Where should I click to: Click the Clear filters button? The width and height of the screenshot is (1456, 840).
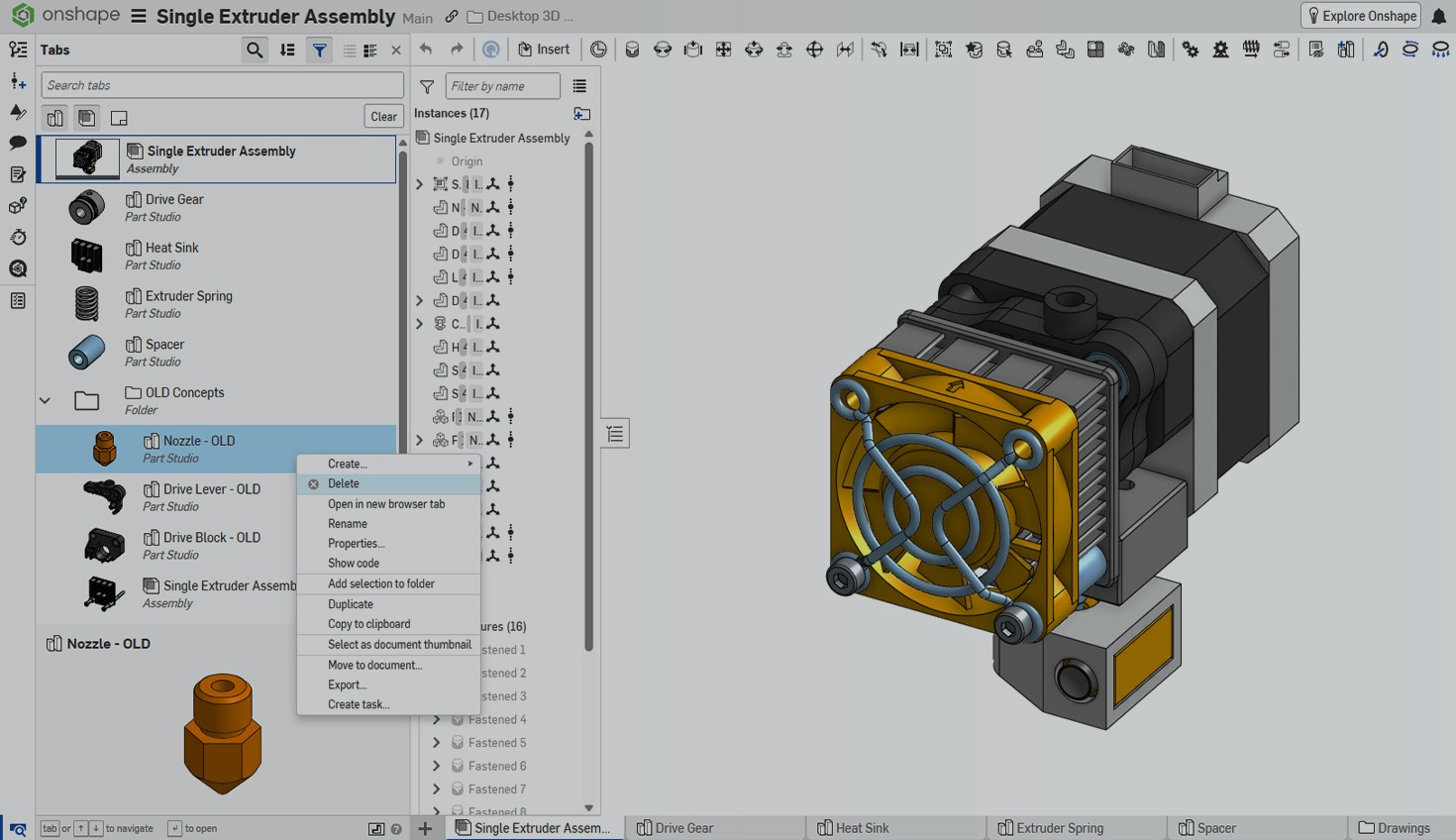point(384,117)
